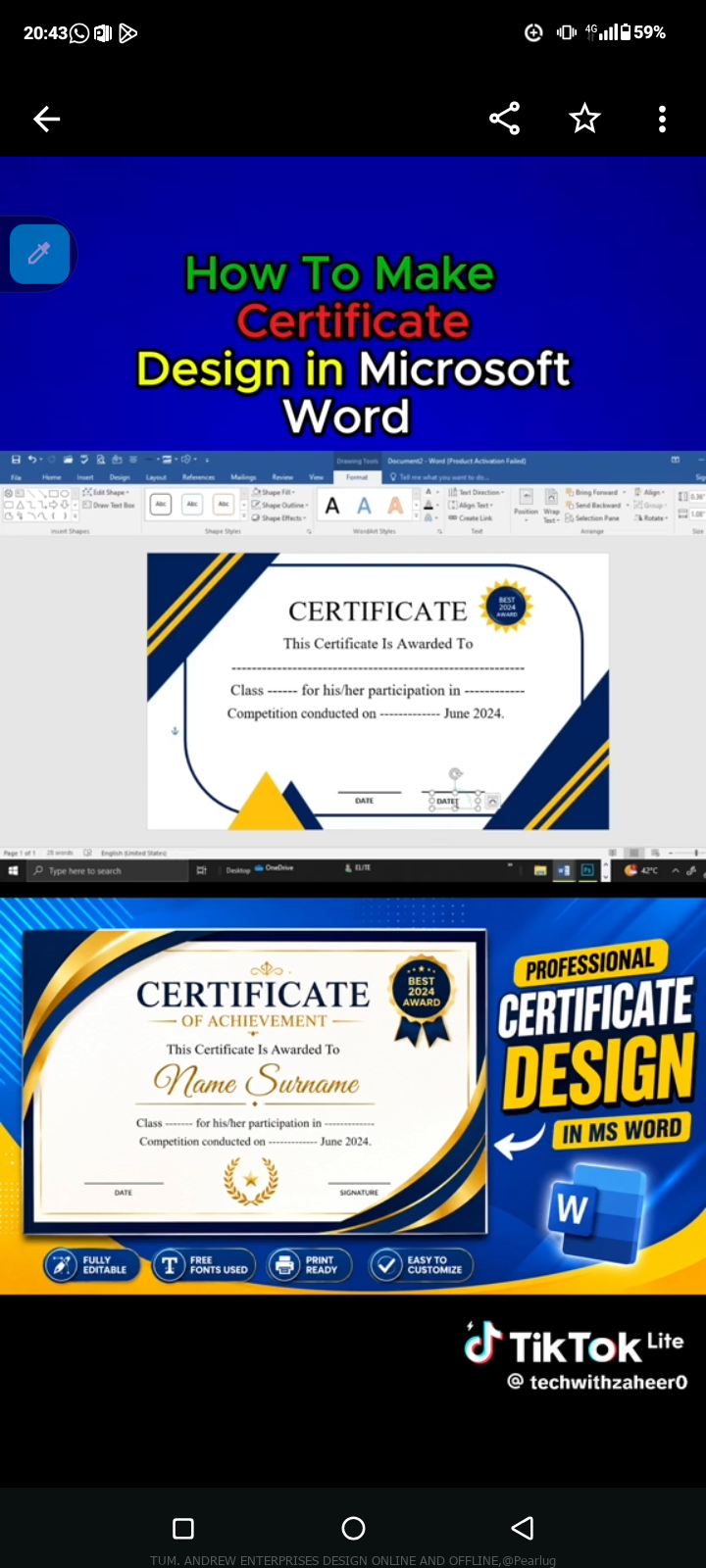Image resolution: width=706 pixels, height=1568 pixels.
Task: Tap the back arrow
Action: click(x=46, y=120)
